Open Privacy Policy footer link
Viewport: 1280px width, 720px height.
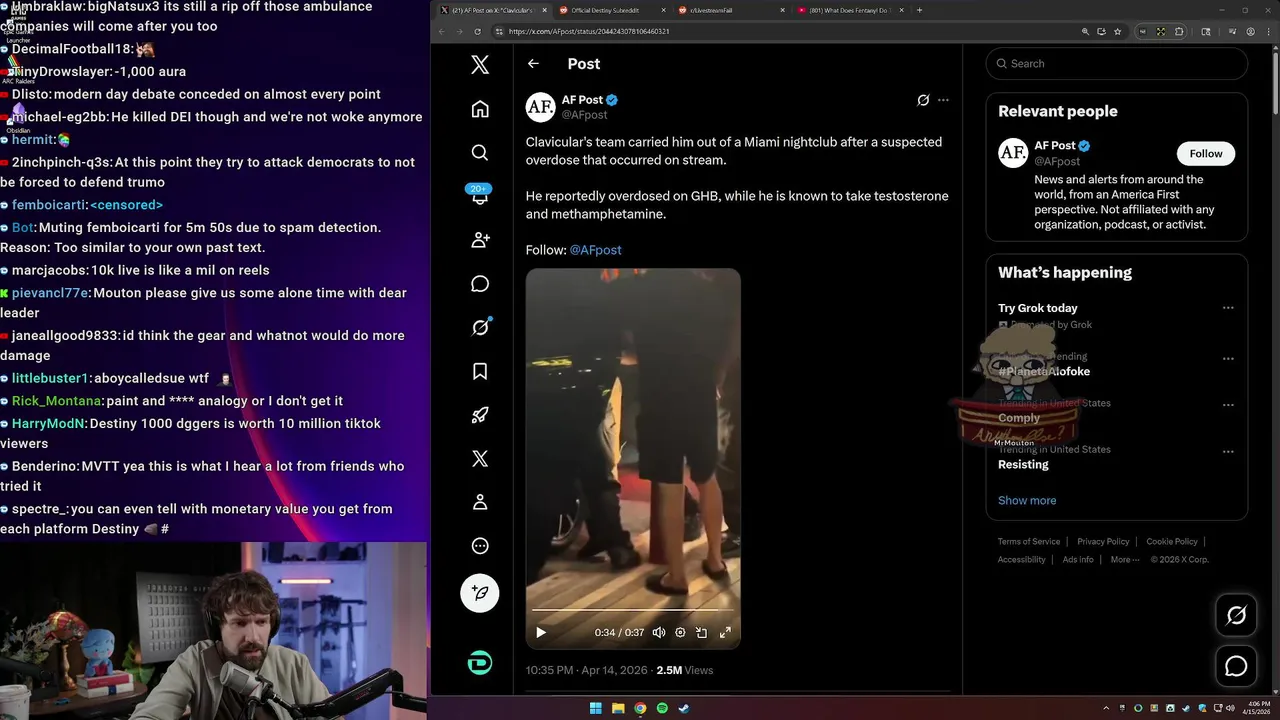tap(1103, 541)
